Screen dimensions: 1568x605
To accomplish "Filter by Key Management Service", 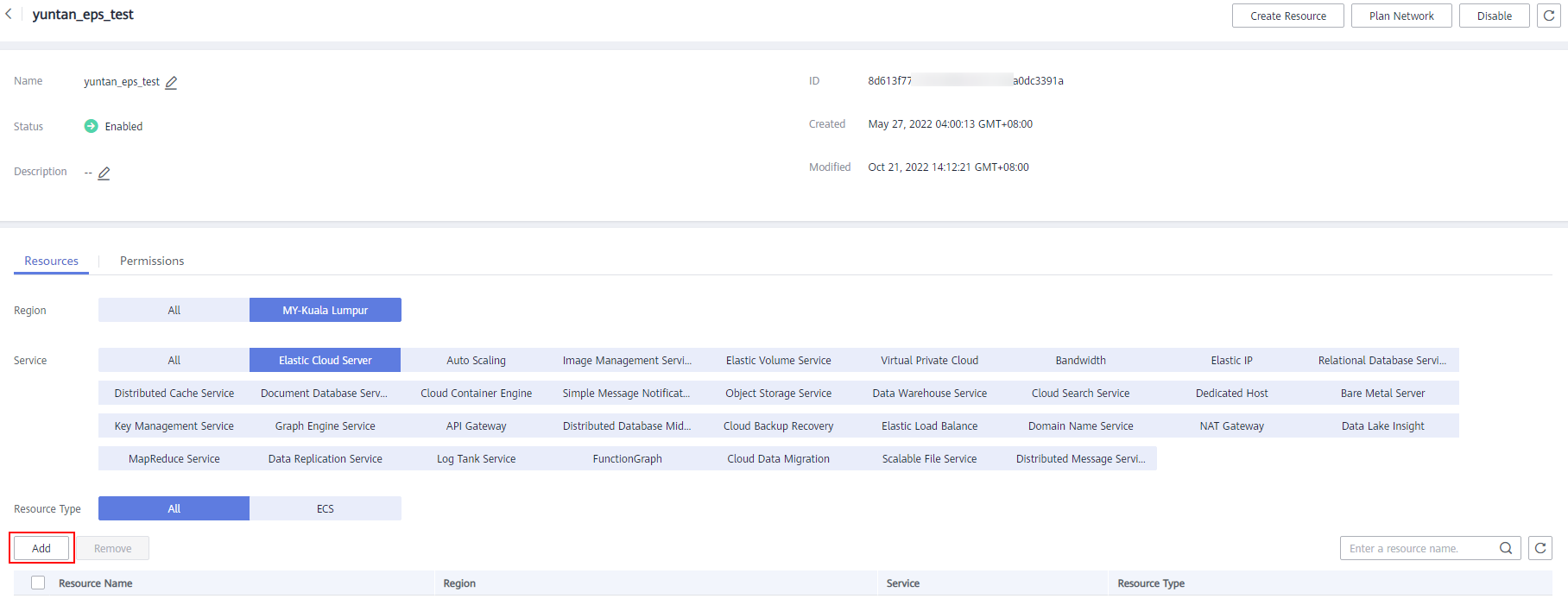I will tap(174, 425).
